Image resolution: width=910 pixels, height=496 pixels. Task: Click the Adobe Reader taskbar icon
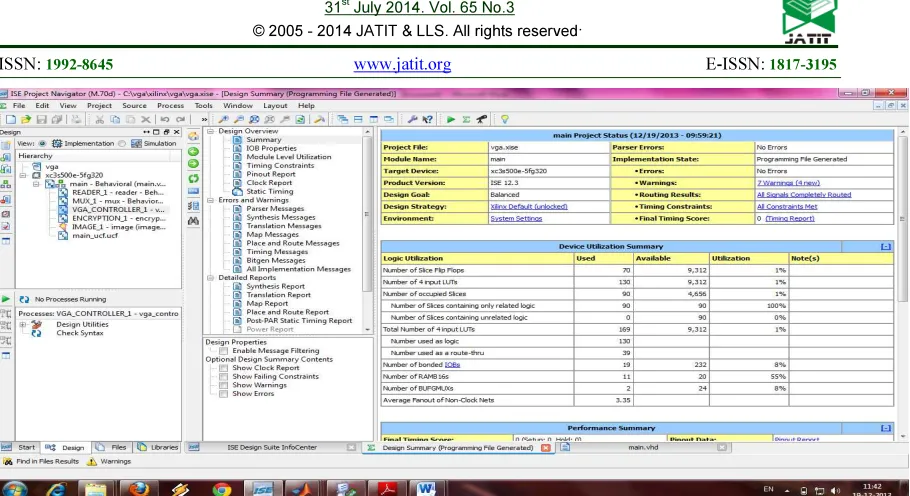[387, 488]
